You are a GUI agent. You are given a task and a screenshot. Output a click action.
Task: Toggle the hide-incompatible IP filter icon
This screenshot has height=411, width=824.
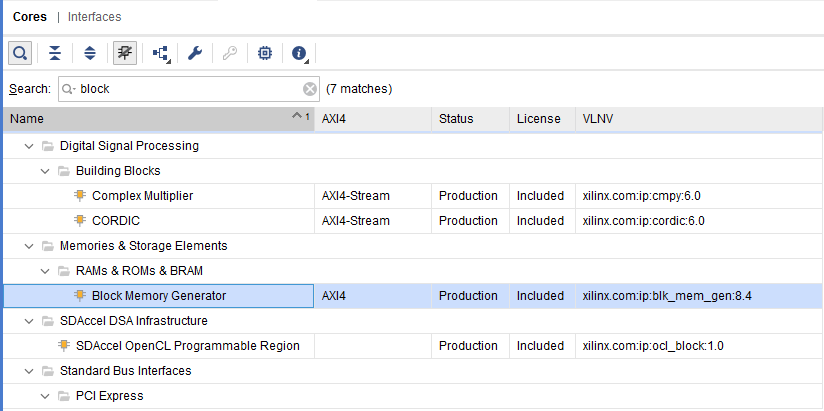(125, 52)
